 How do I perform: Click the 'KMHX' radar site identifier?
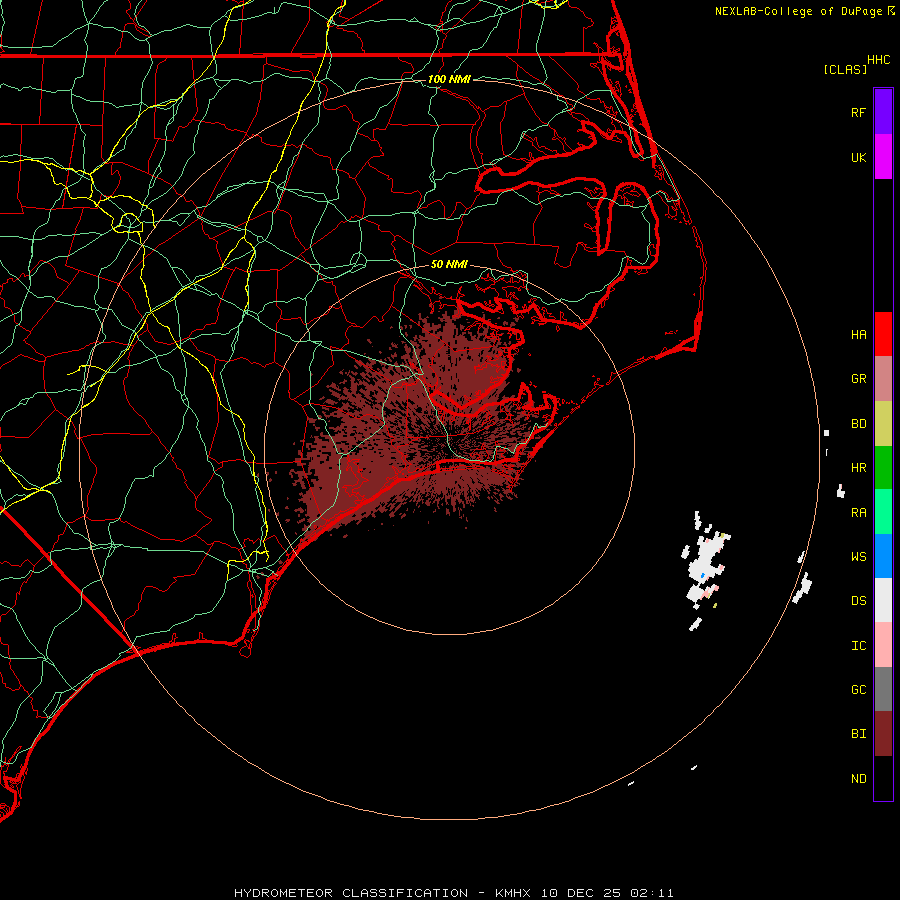(513, 893)
